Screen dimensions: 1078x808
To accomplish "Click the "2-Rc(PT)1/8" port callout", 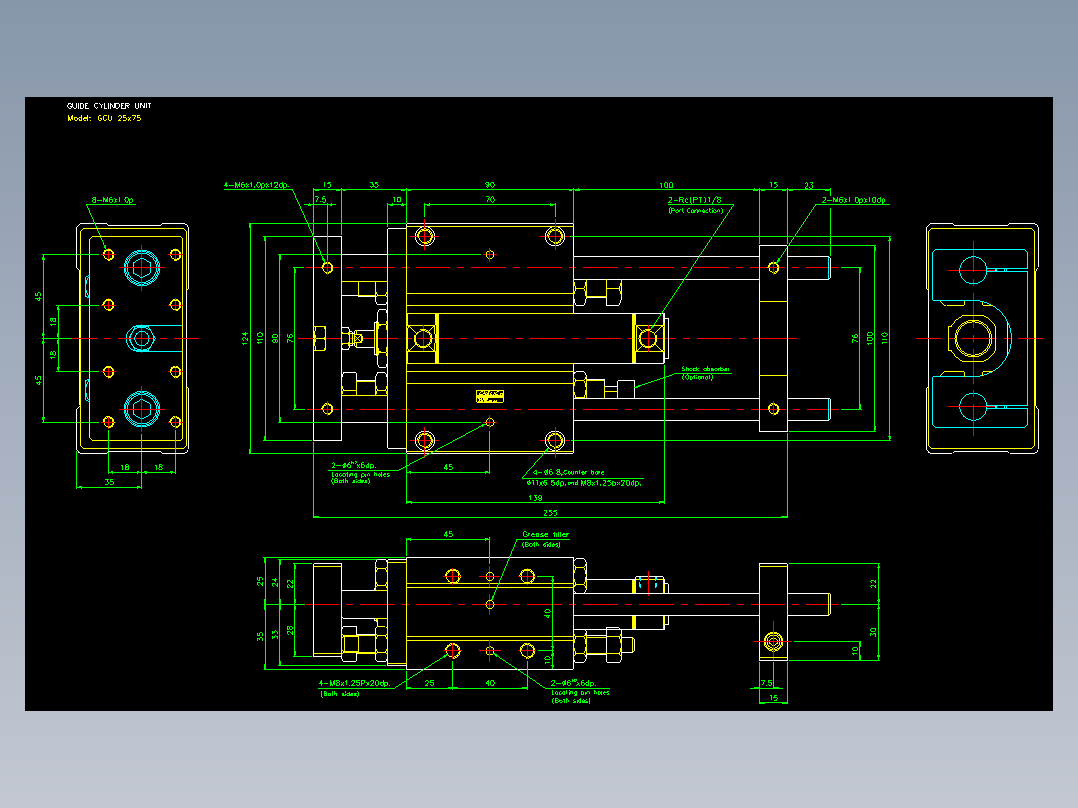I will pos(694,200).
